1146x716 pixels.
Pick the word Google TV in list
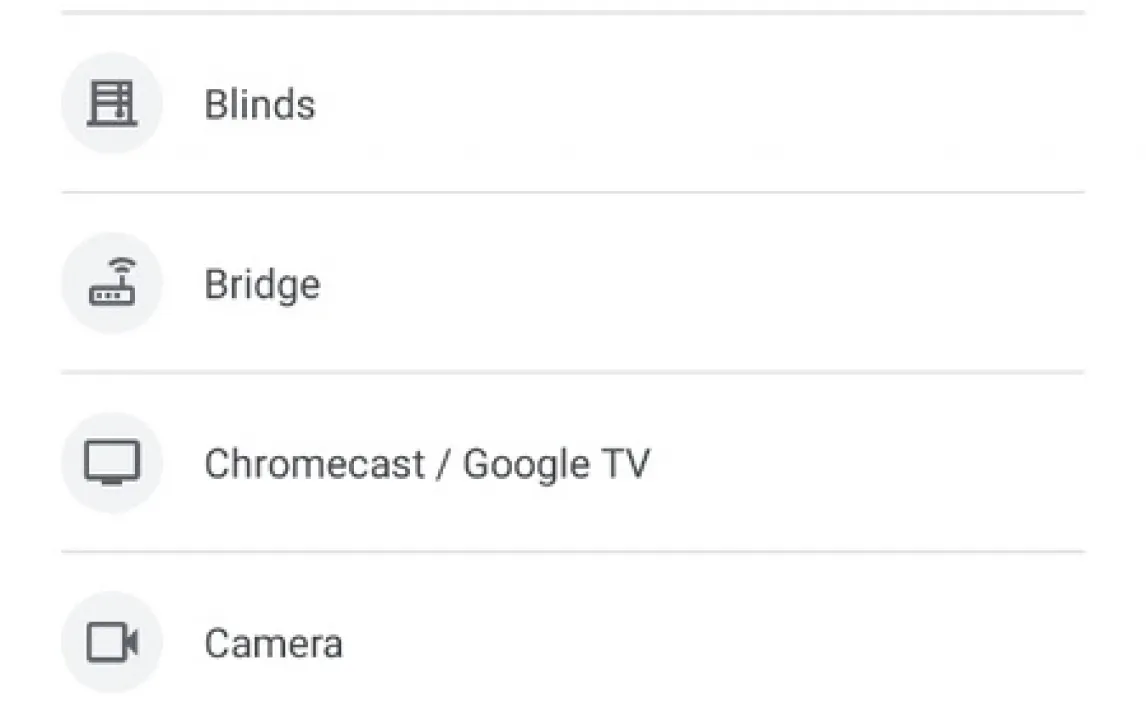(x=556, y=464)
